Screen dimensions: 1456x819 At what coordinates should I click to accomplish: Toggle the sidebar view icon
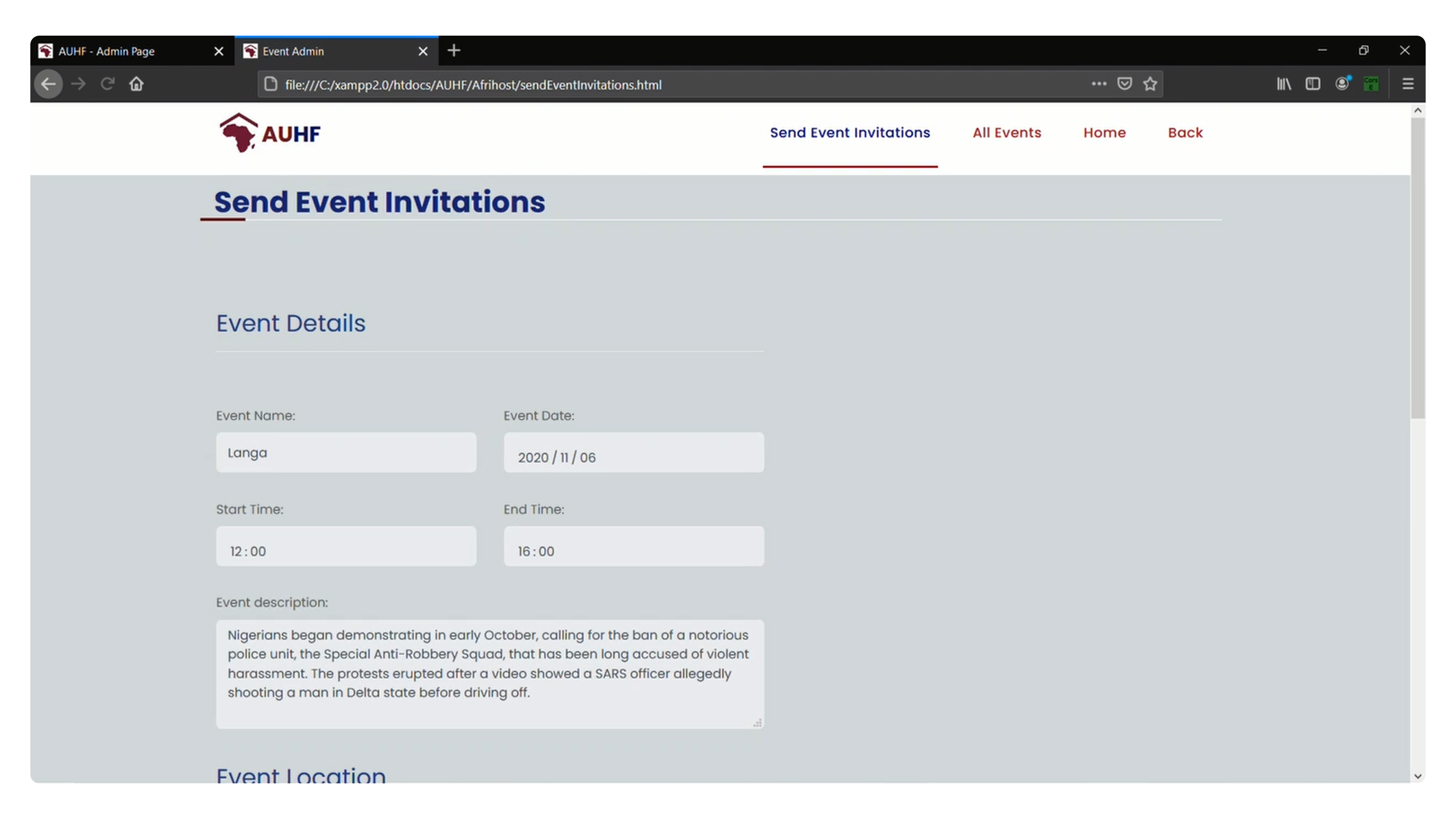coord(1313,84)
